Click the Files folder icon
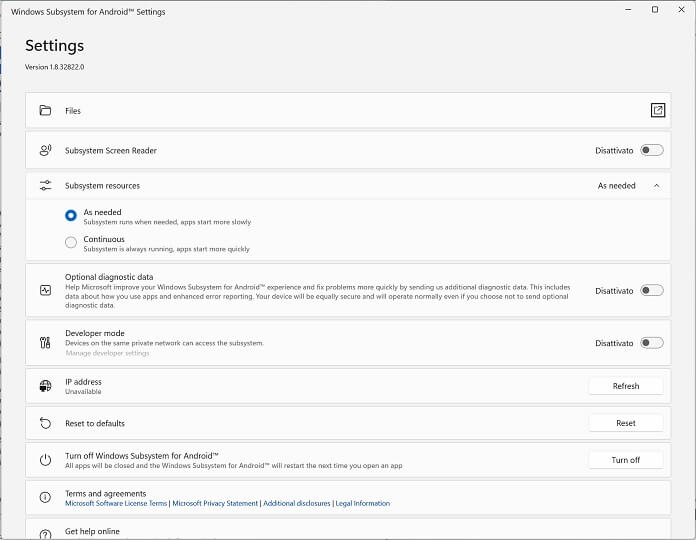The image size is (696, 540). click(x=45, y=110)
